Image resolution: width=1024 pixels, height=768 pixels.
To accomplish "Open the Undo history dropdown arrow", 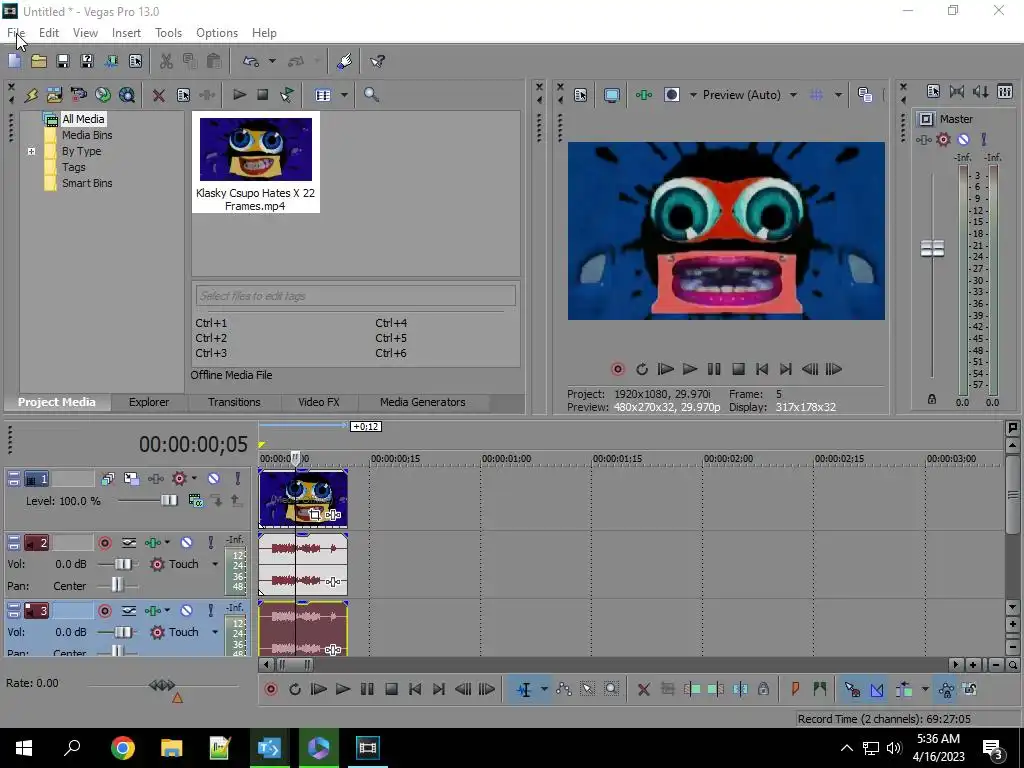I will 272,61.
